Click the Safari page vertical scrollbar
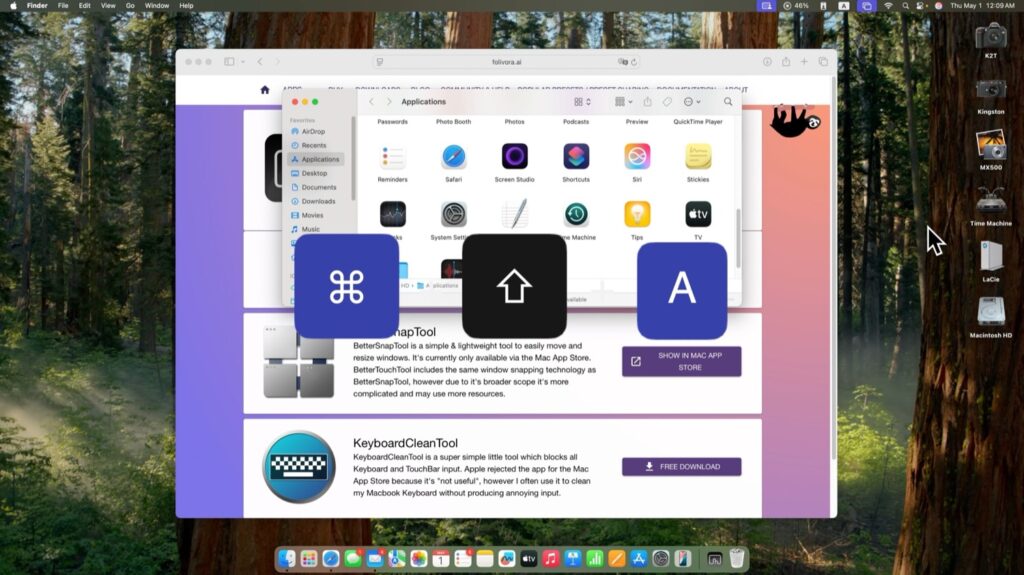The image size is (1024, 575). (x=833, y=268)
